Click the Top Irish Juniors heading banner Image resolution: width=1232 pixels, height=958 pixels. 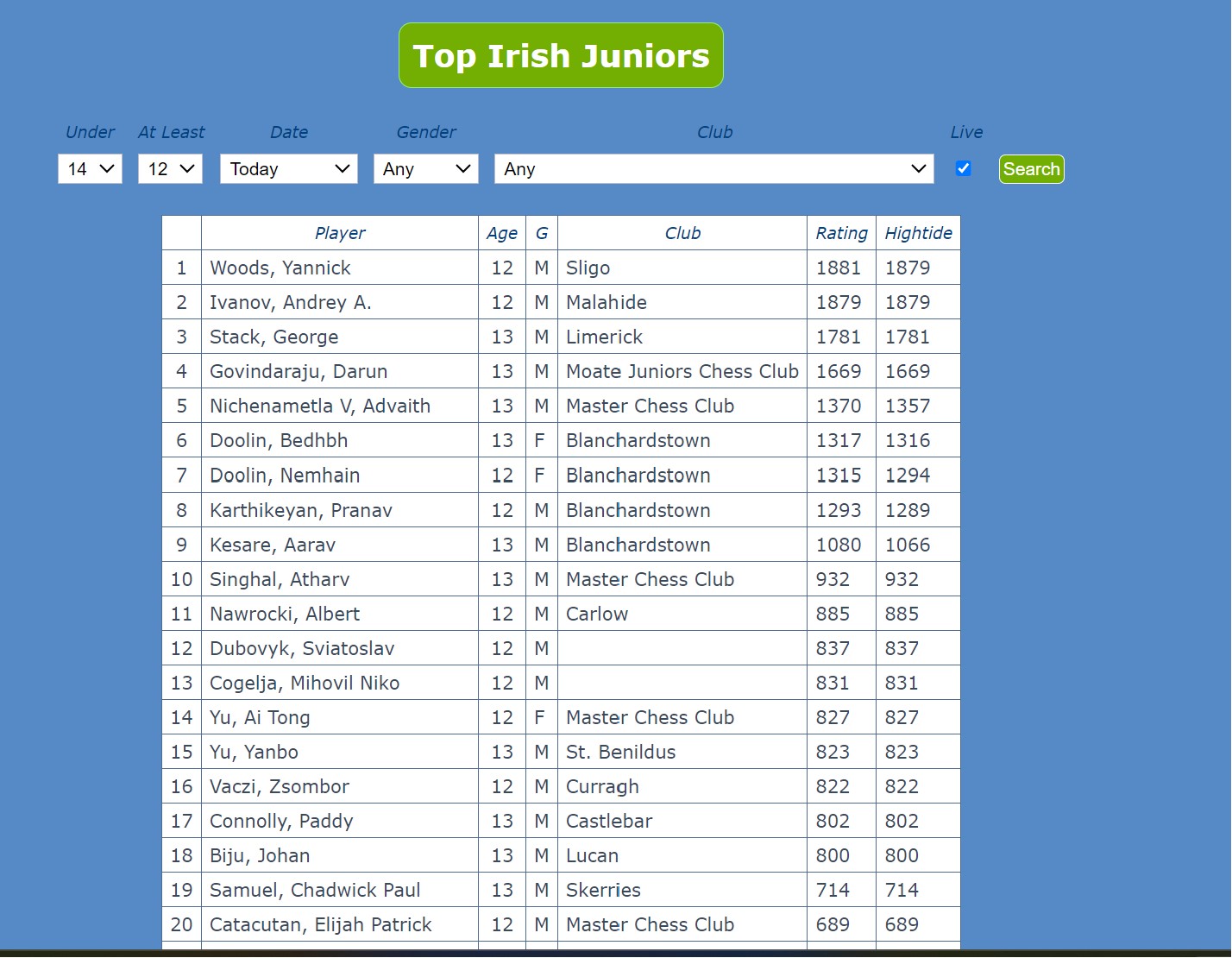561,54
